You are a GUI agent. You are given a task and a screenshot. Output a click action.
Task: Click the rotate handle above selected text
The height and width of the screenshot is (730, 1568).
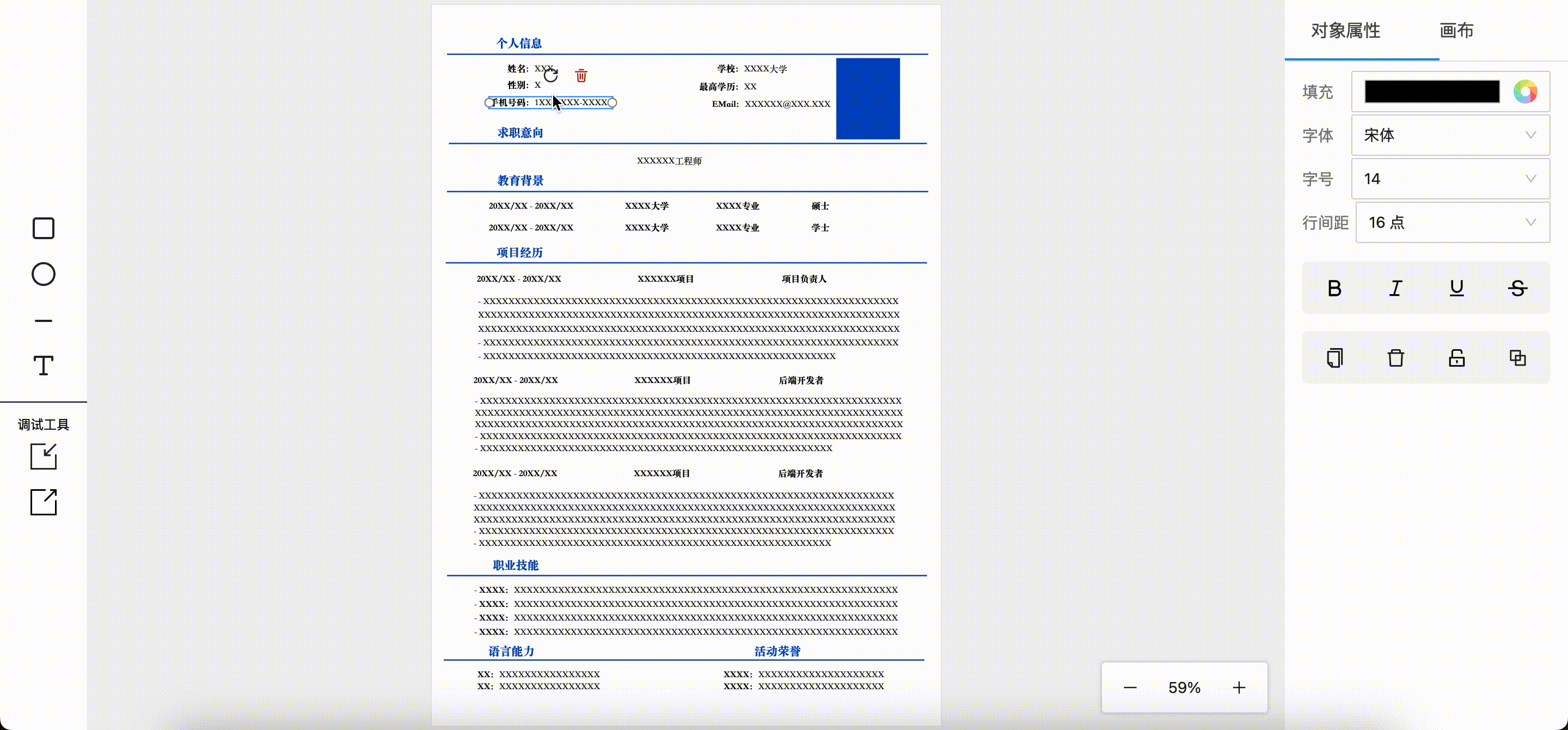[x=551, y=76]
